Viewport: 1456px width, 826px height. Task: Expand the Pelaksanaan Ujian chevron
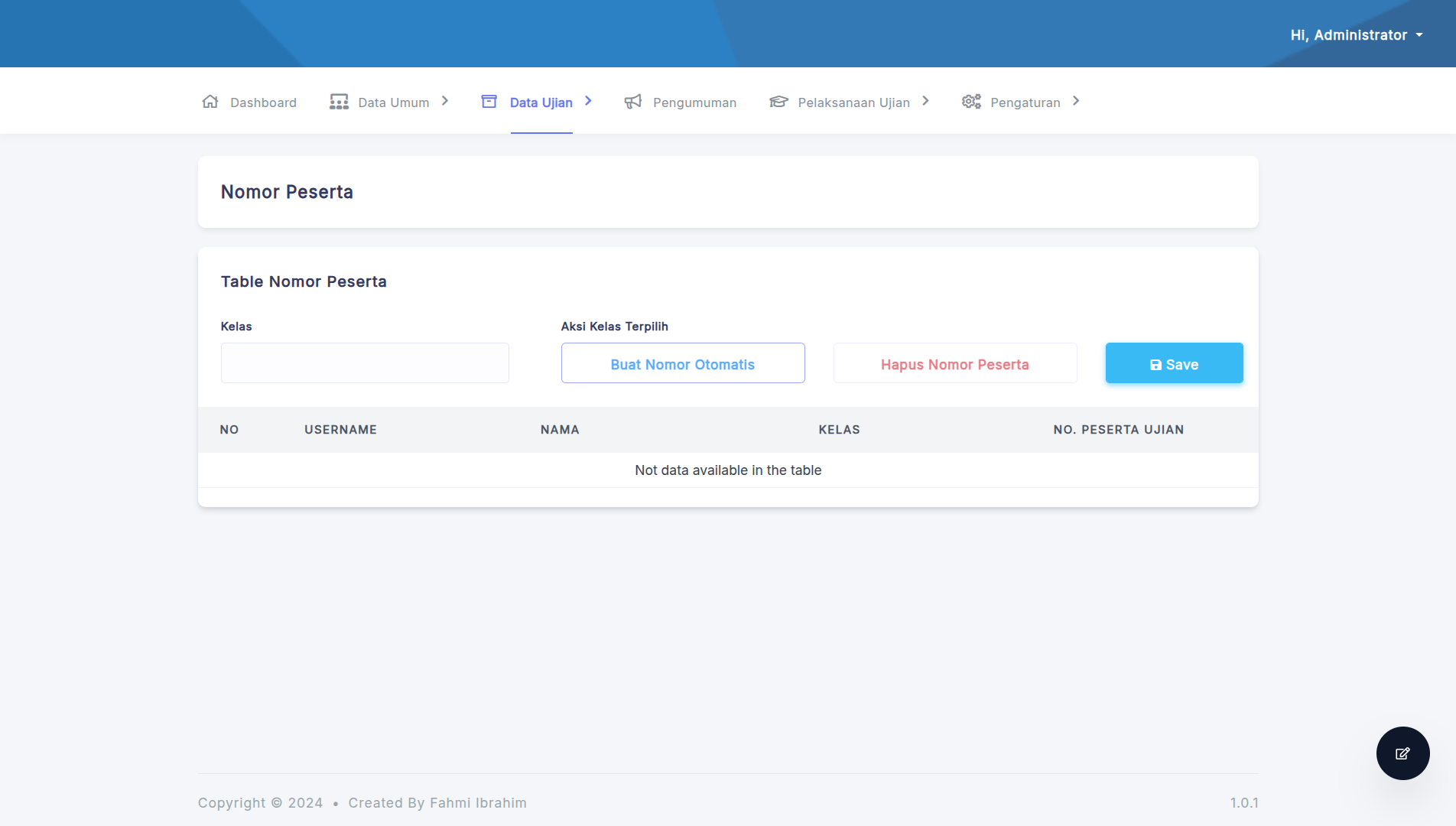(925, 101)
